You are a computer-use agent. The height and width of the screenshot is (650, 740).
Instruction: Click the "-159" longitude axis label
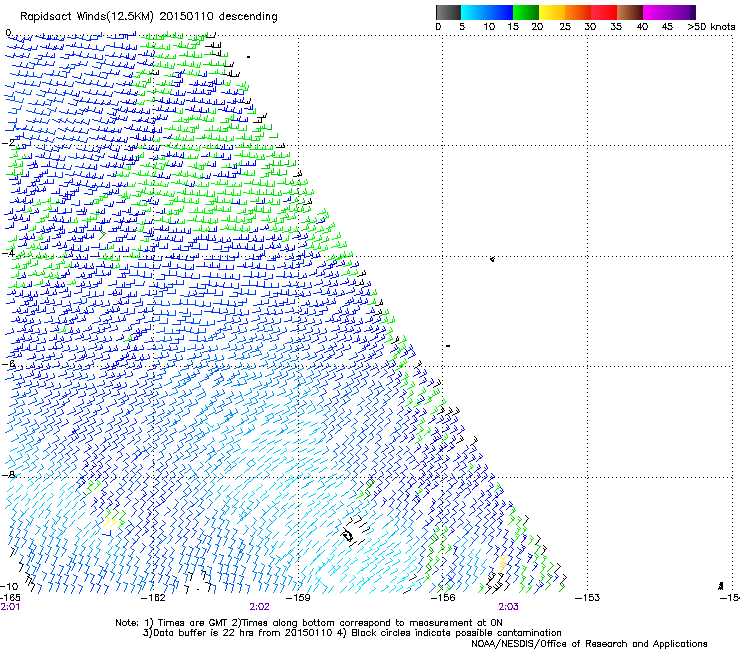click(x=299, y=598)
